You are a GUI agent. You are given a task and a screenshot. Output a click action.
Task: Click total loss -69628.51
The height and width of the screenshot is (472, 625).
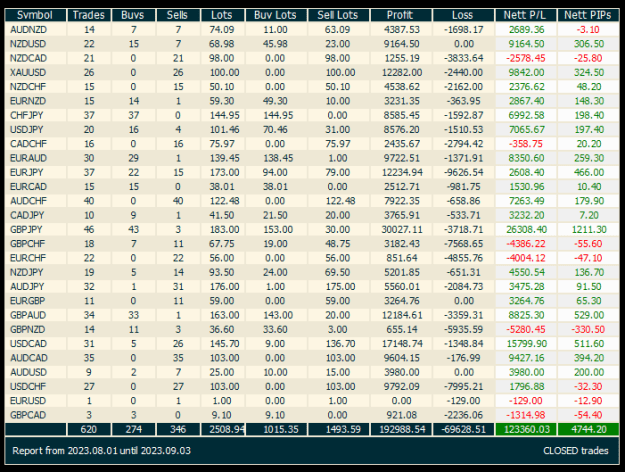pos(463,429)
